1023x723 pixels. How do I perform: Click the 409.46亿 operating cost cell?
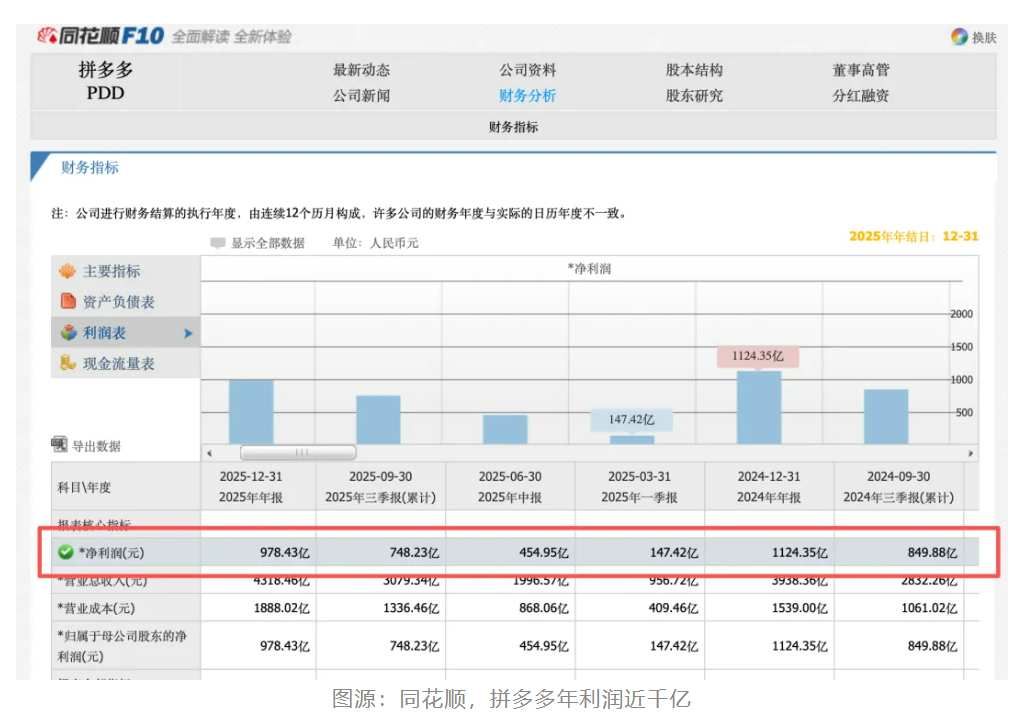(673, 608)
